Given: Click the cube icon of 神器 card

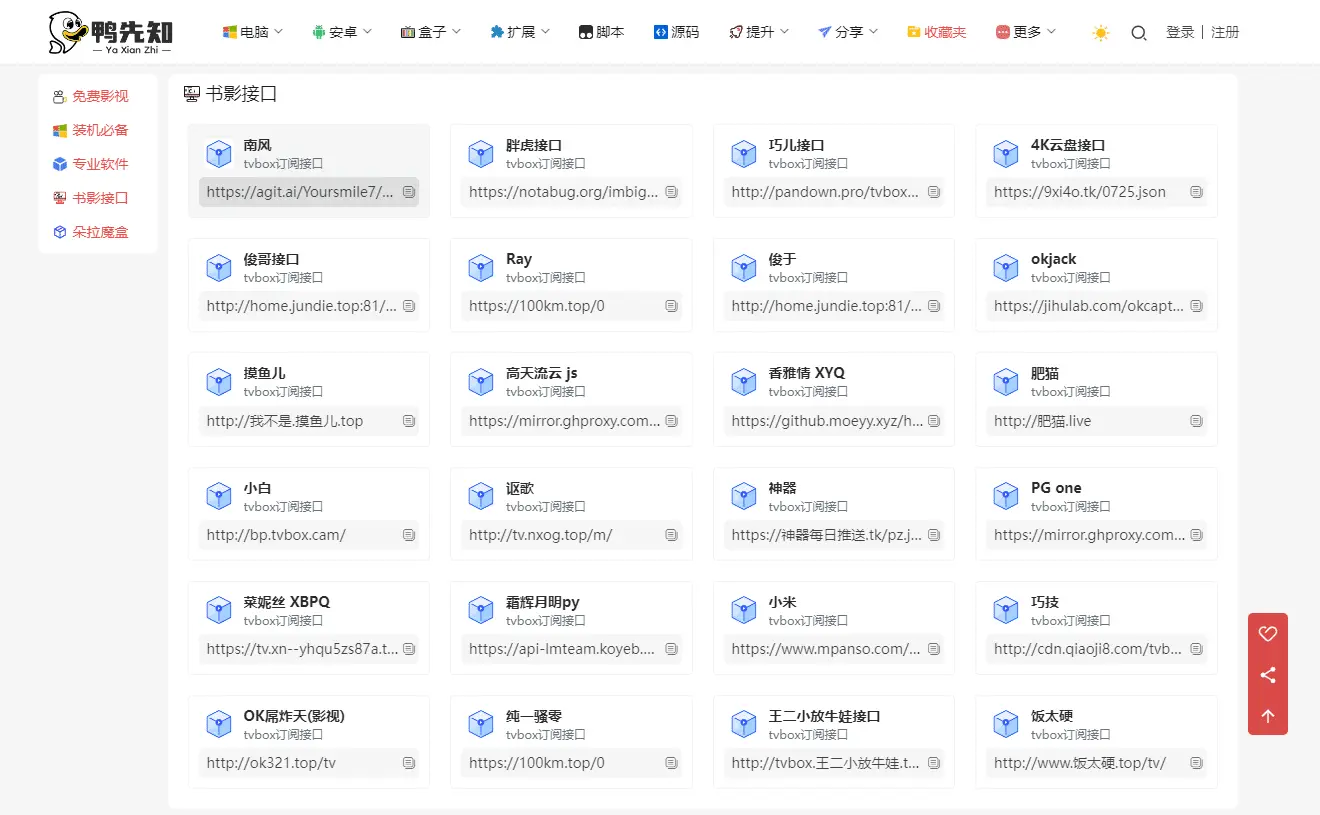Looking at the screenshot, I should coord(744,496).
